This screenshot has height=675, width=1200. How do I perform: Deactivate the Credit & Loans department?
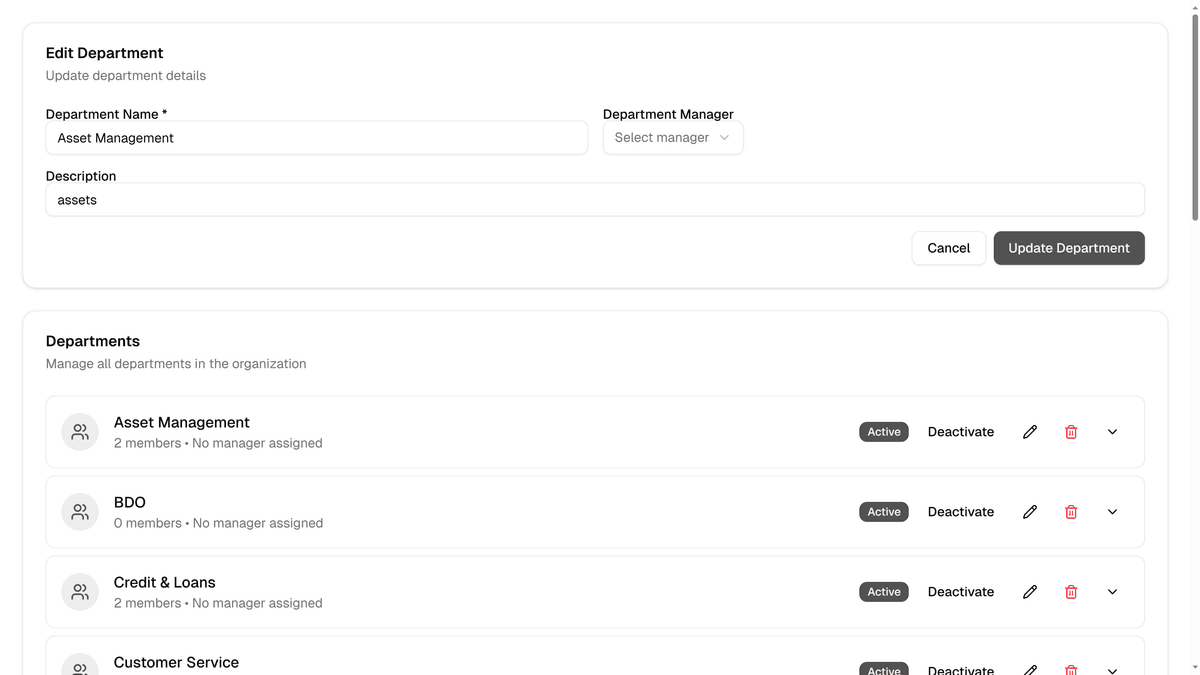coord(961,592)
